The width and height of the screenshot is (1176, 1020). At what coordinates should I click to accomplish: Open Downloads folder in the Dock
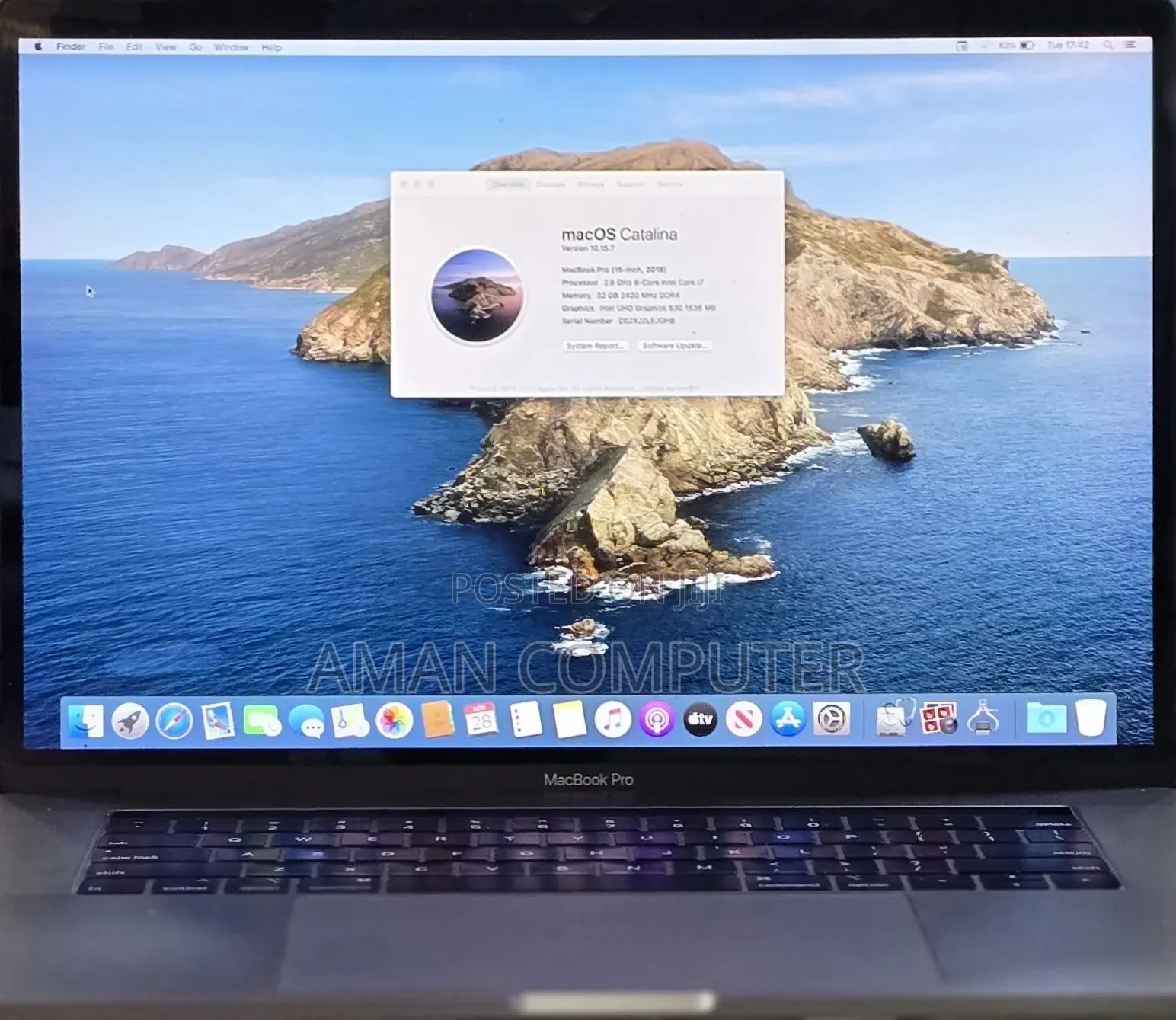tap(1047, 718)
